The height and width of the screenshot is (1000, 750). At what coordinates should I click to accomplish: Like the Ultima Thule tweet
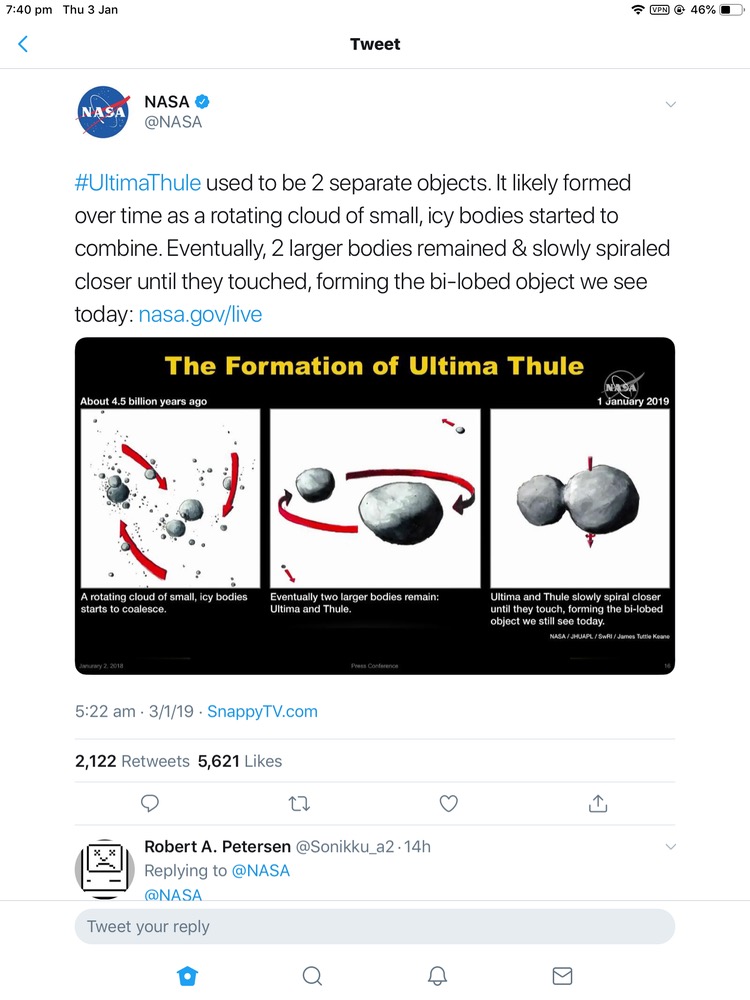[449, 803]
